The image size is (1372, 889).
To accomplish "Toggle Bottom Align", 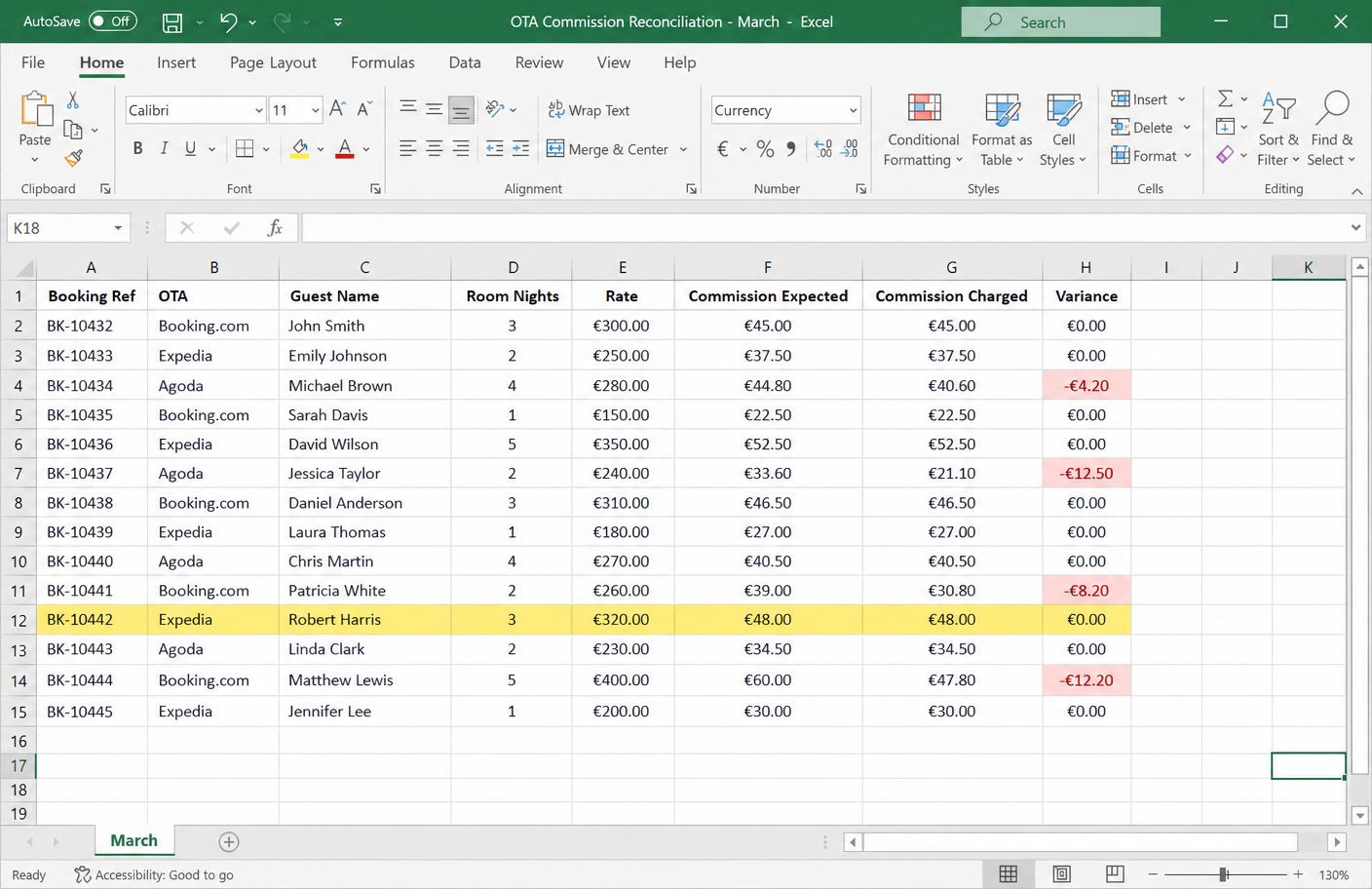I will [461, 109].
